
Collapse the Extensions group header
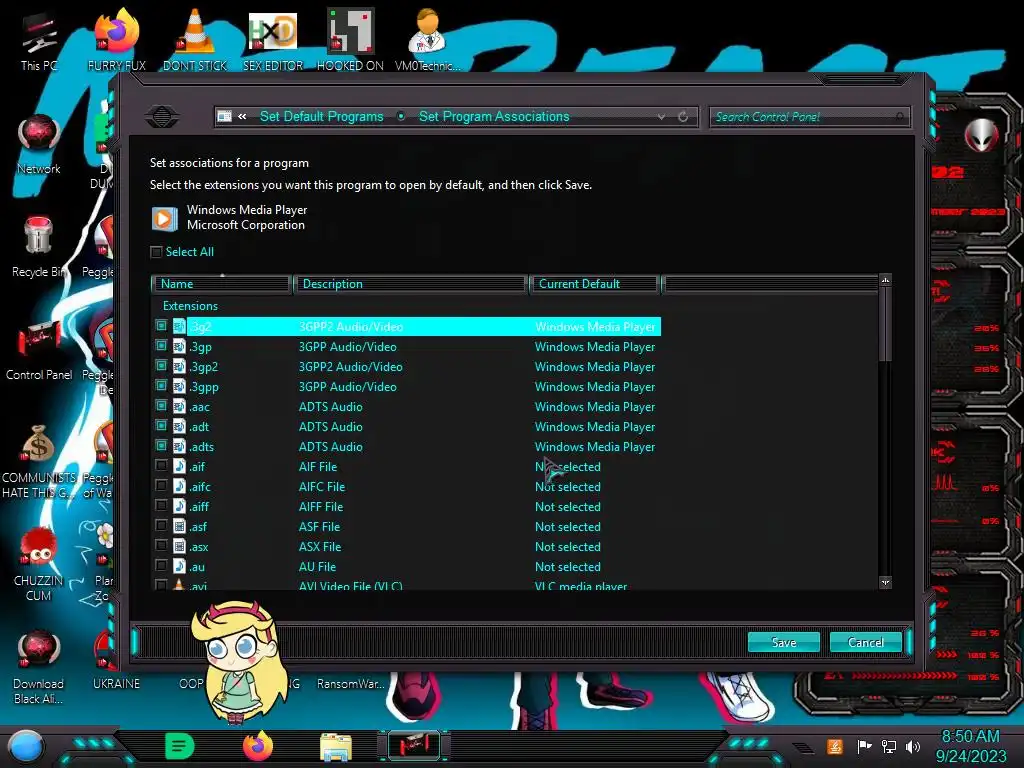tap(190, 306)
